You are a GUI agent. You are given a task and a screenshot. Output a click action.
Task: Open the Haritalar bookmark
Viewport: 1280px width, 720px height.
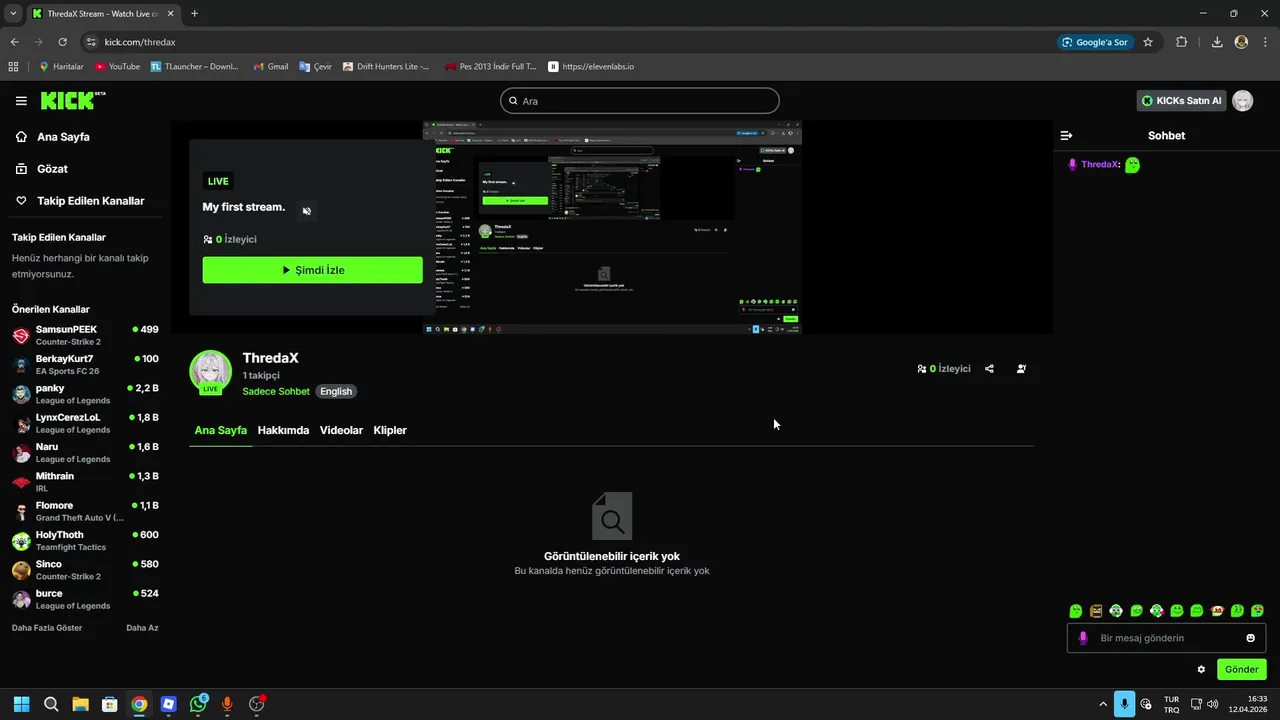tap(61, 66)
